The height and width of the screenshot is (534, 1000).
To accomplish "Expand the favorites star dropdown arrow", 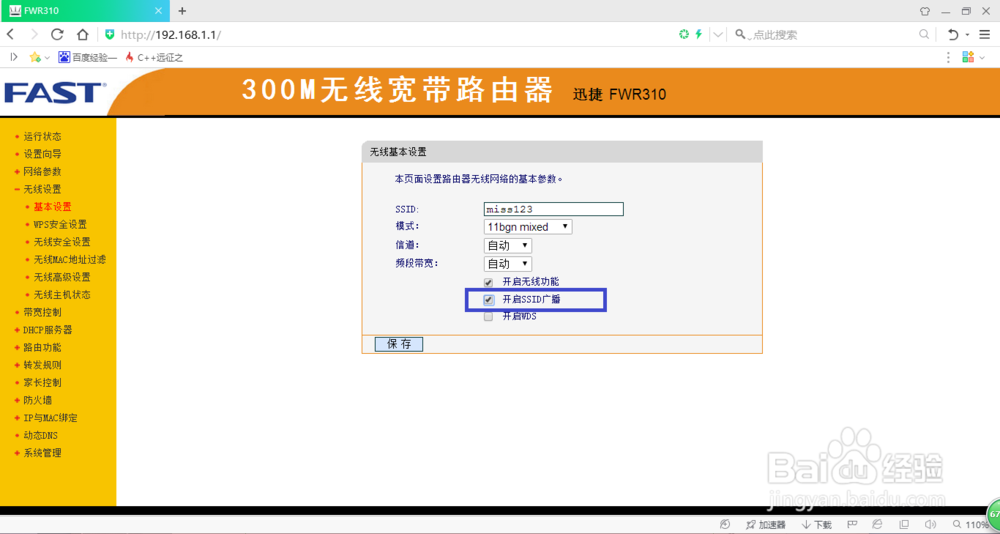I will tap(47, 57).
